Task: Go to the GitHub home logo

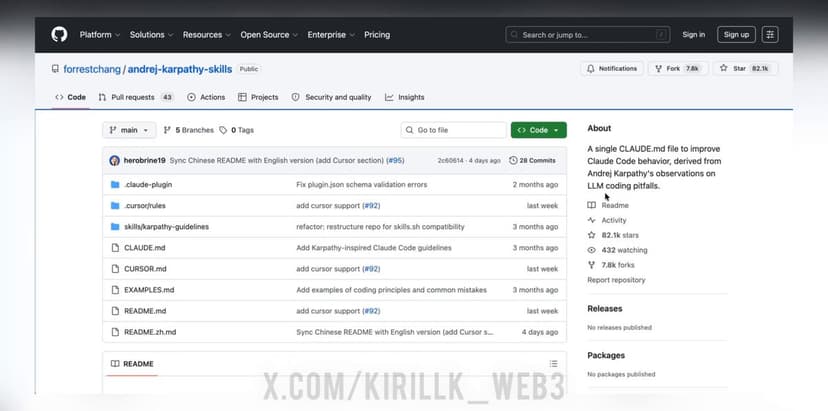Action: tap(59, 35)
